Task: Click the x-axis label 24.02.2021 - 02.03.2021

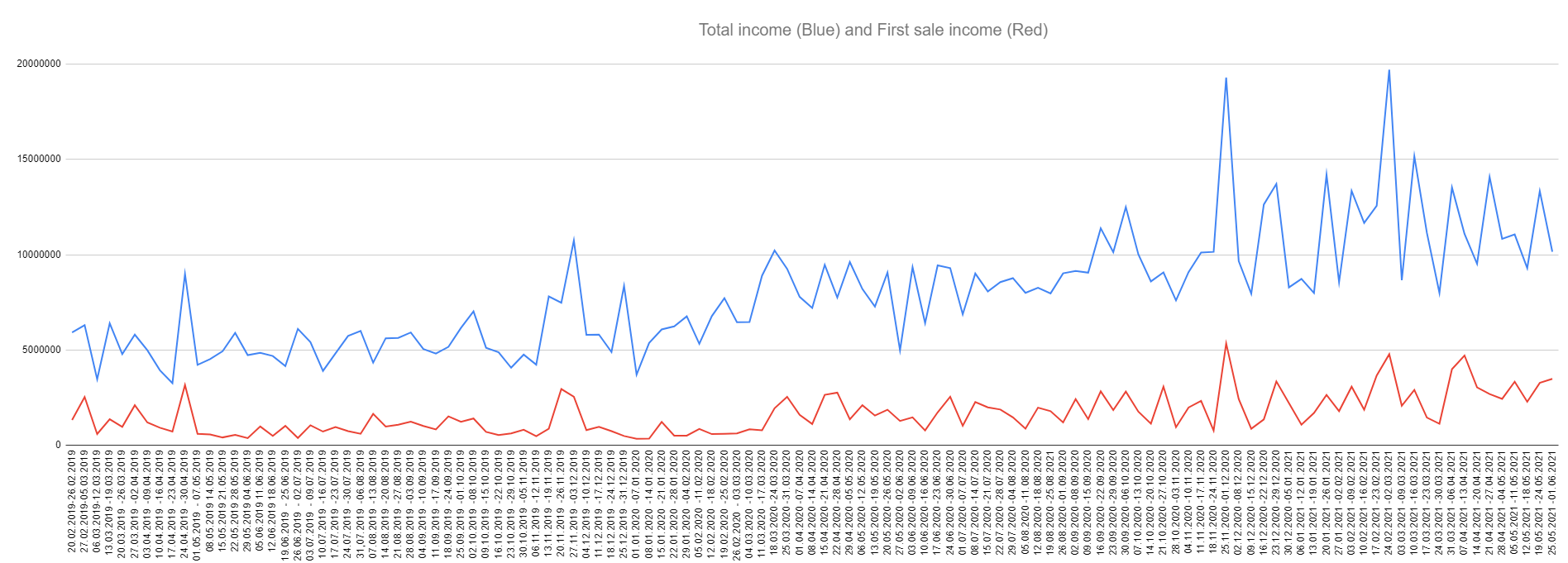Action: pos(1389,503)
